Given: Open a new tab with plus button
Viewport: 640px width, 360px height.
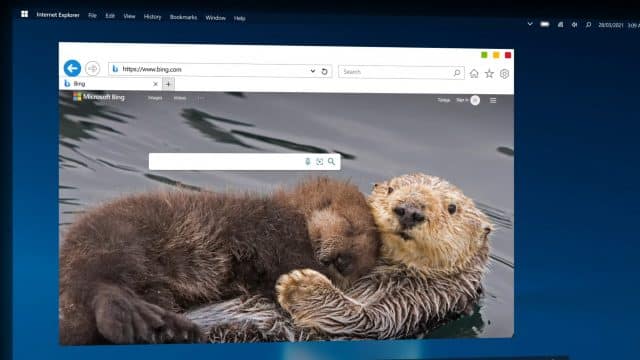Looking at the screenshot, I should coord(168,84).
